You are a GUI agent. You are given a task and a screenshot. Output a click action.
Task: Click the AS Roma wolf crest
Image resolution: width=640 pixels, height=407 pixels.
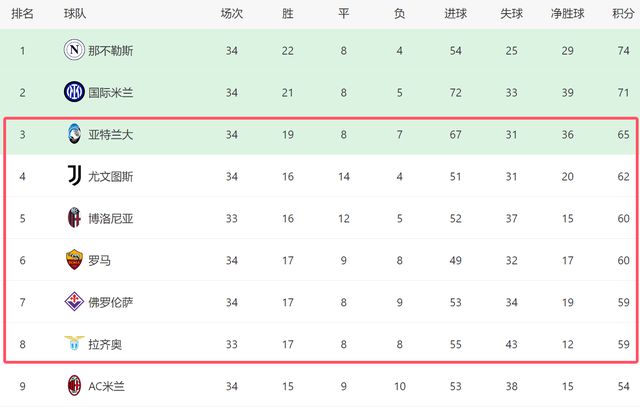74,260
